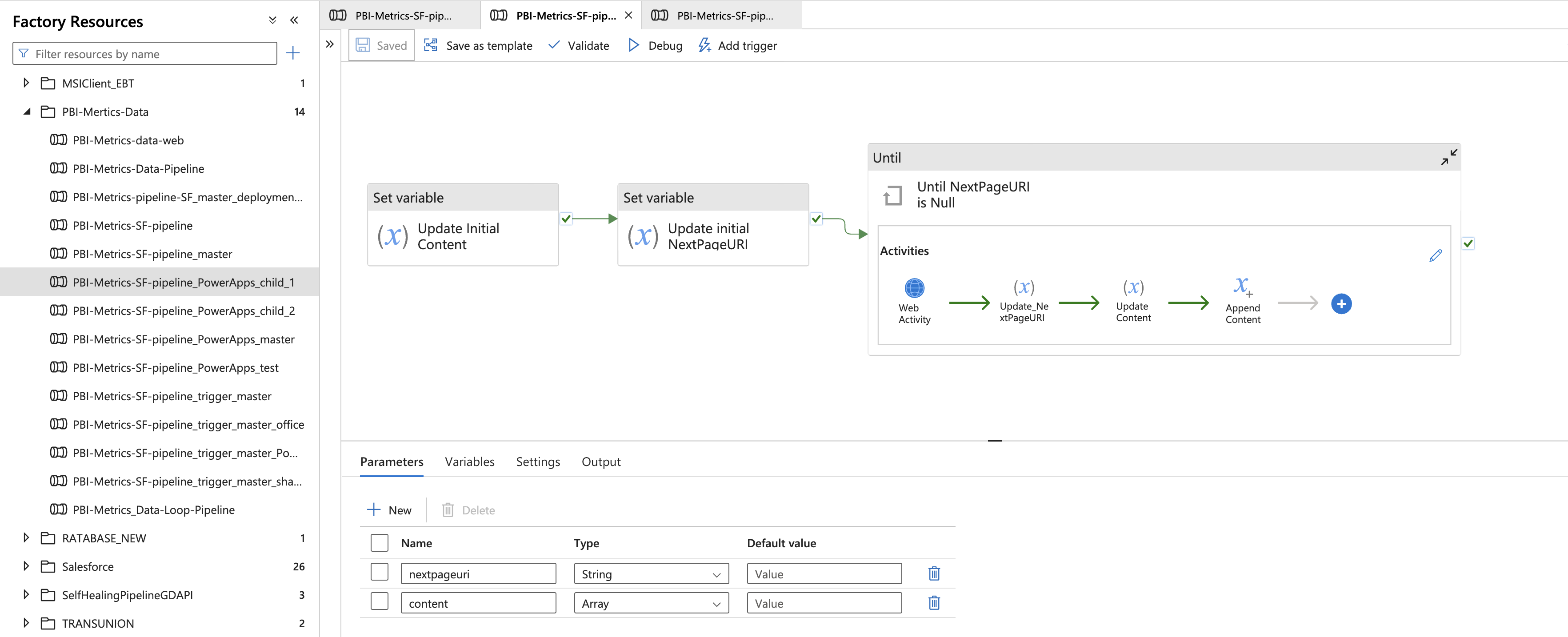Click the Saved disk icon
This screenshot has width=1568, height=637.
click(x=363, y=45)
